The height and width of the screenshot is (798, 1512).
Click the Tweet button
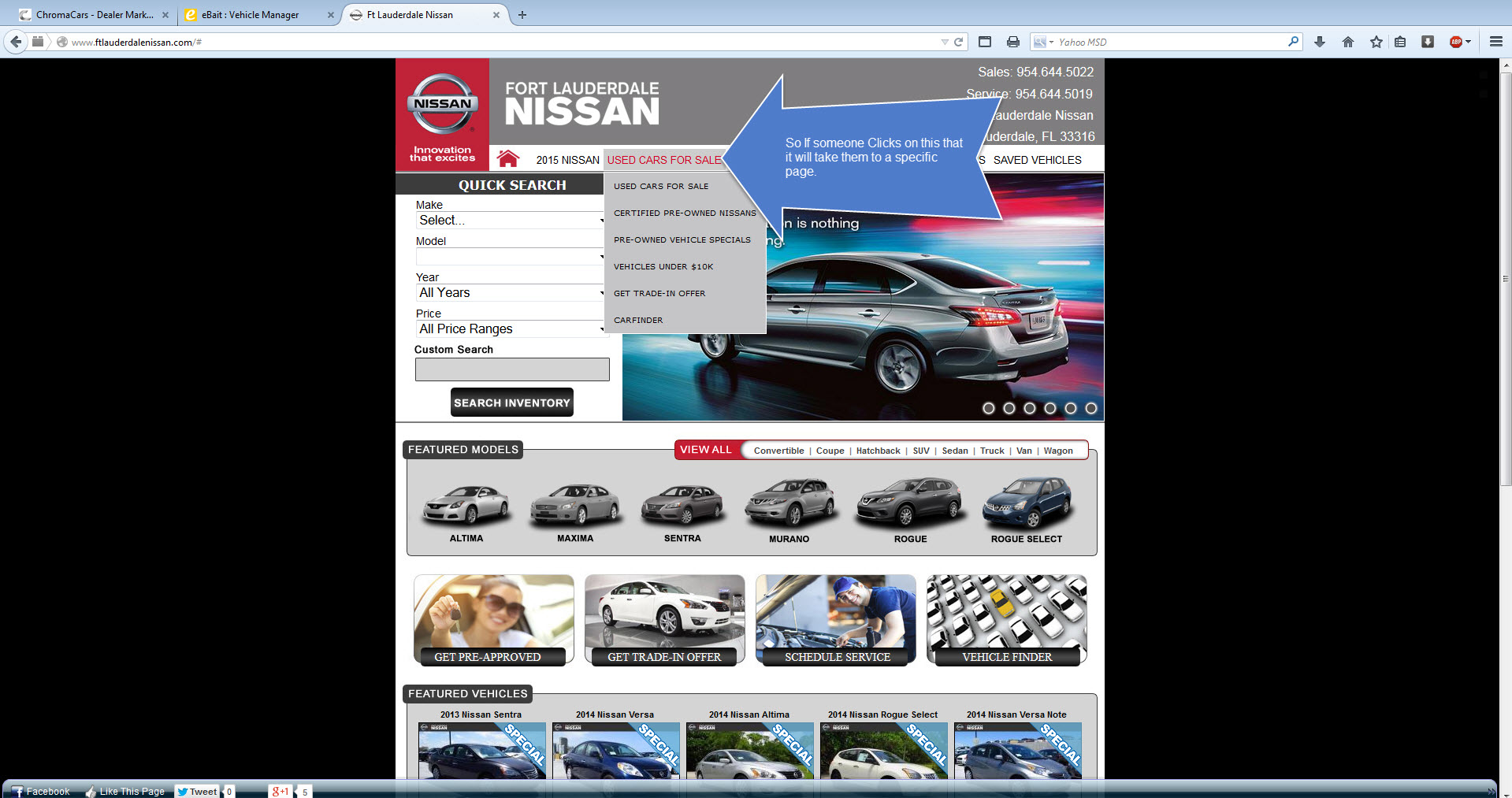tap(197, 791)
